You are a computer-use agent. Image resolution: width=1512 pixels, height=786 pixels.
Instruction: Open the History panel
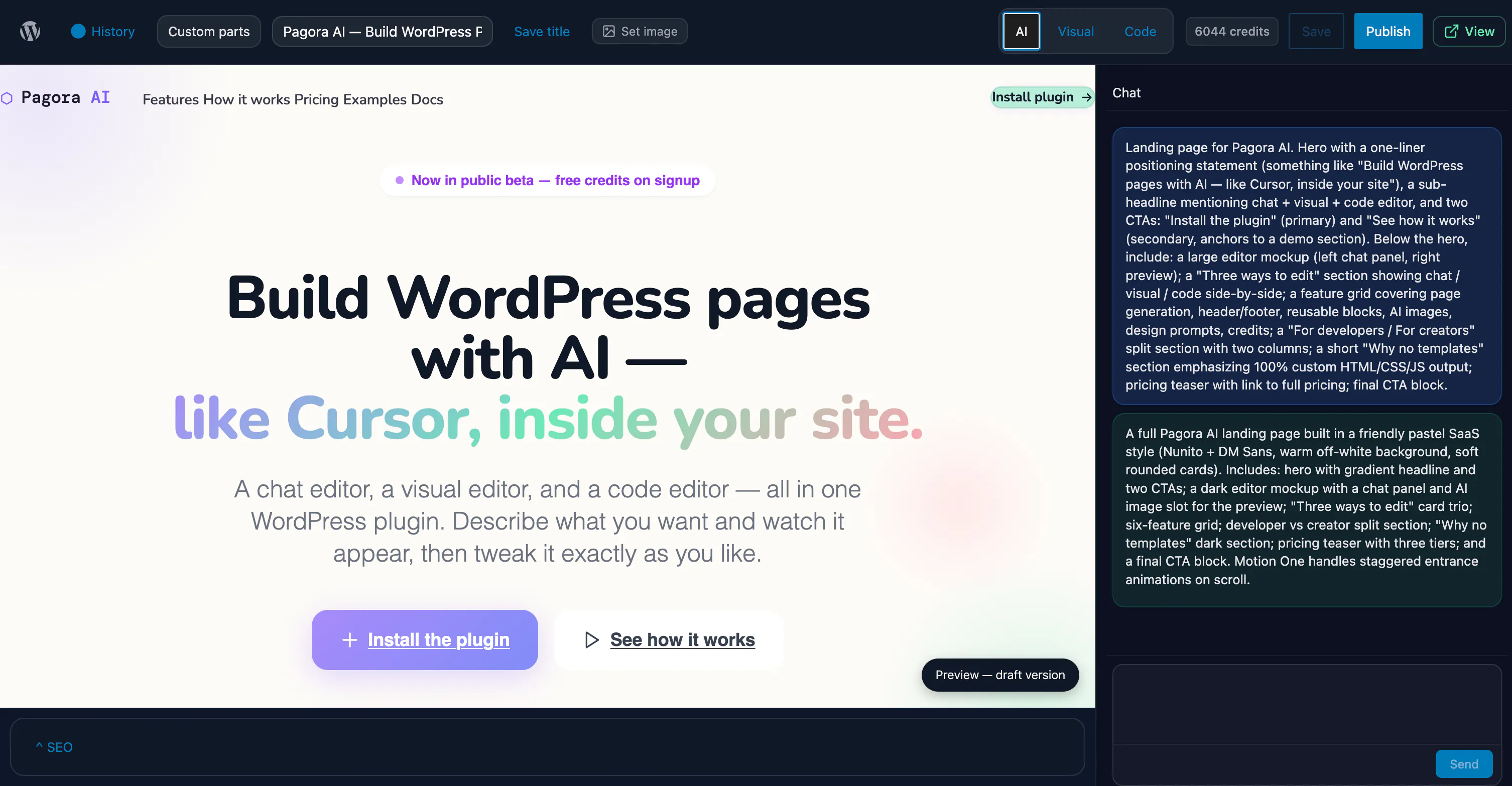(103, 31)
